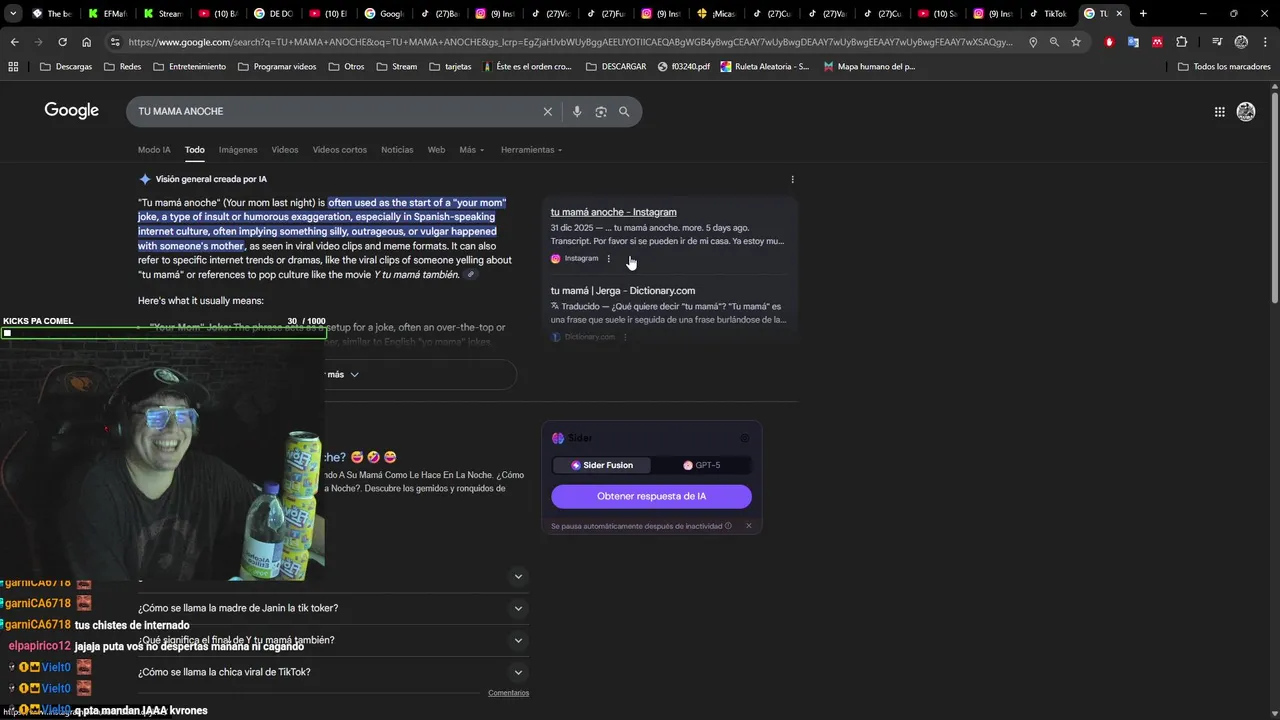This screenshot has height=720, width=1280.
Task: Open the page zoom indicator in address bar
Action: pos(1054,42)
